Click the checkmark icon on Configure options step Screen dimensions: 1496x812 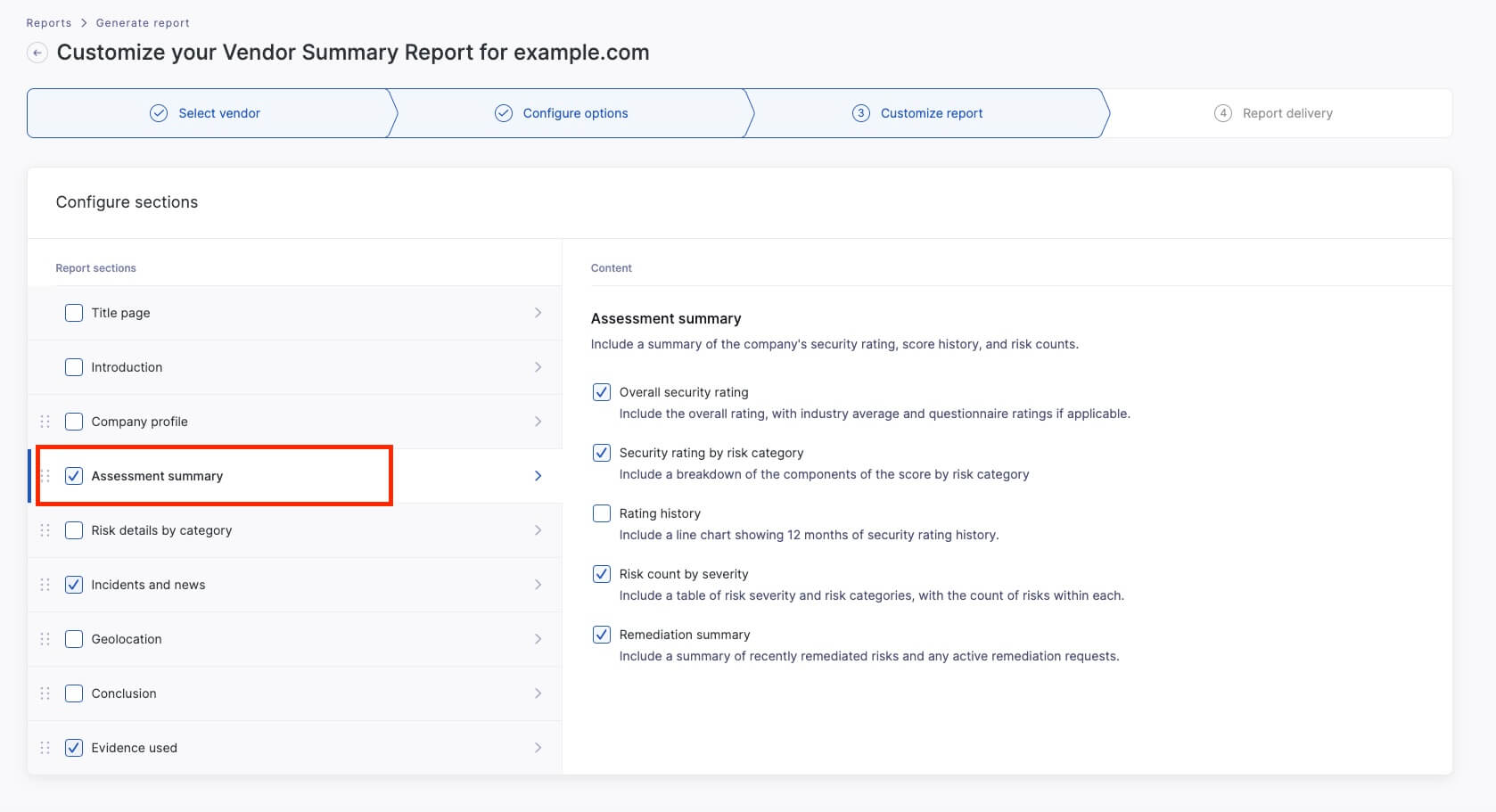click(504, 113)
